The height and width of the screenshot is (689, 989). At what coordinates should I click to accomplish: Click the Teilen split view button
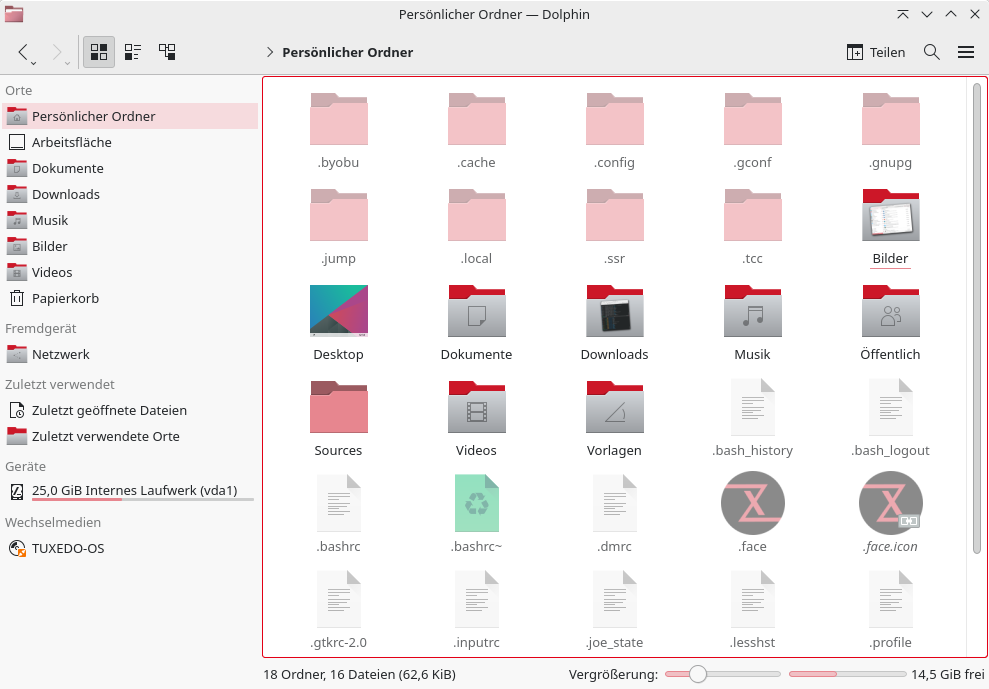(875, 52)
